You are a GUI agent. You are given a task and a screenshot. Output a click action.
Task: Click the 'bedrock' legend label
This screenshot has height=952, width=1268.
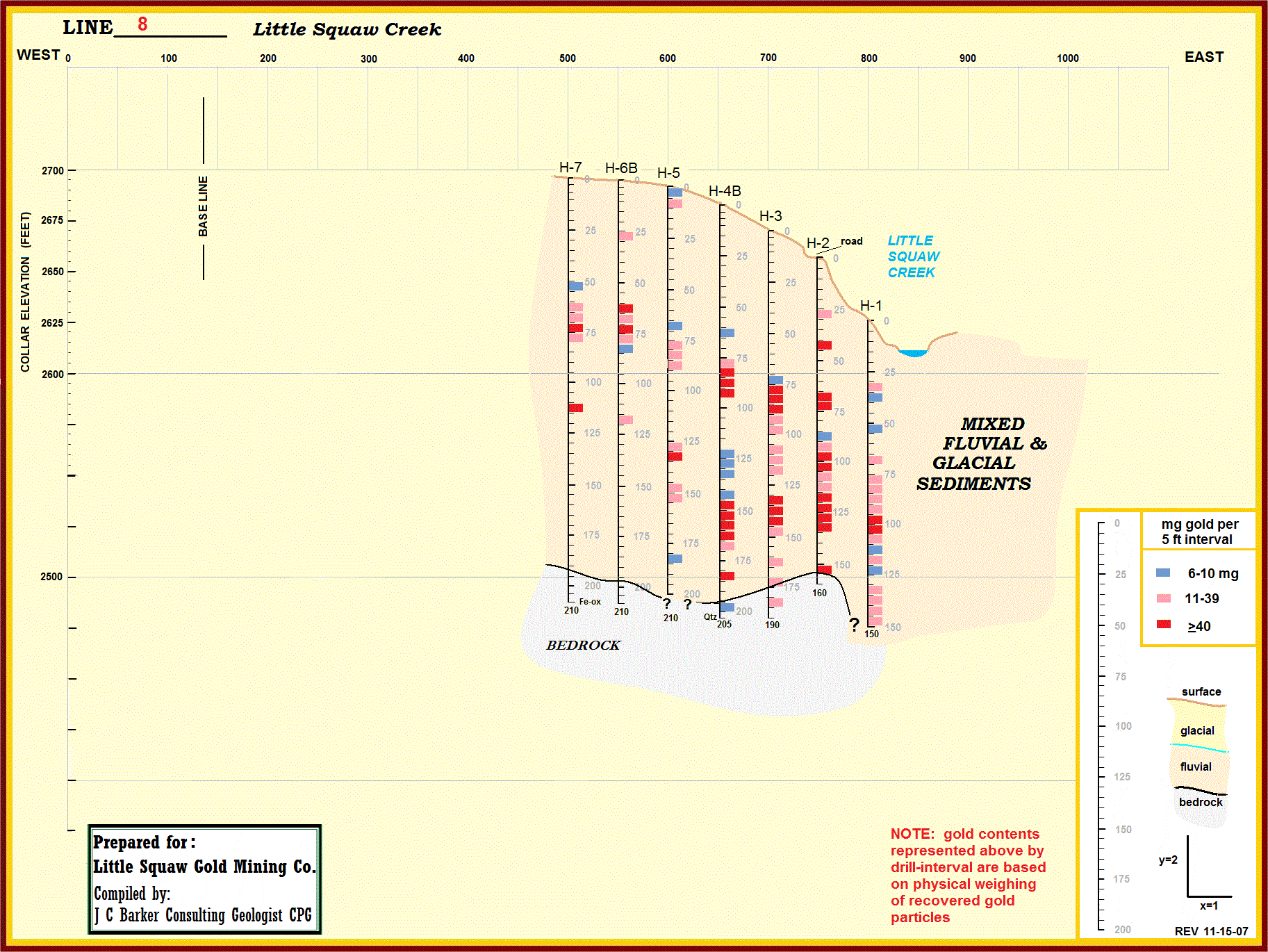[x=1201, y=803]
